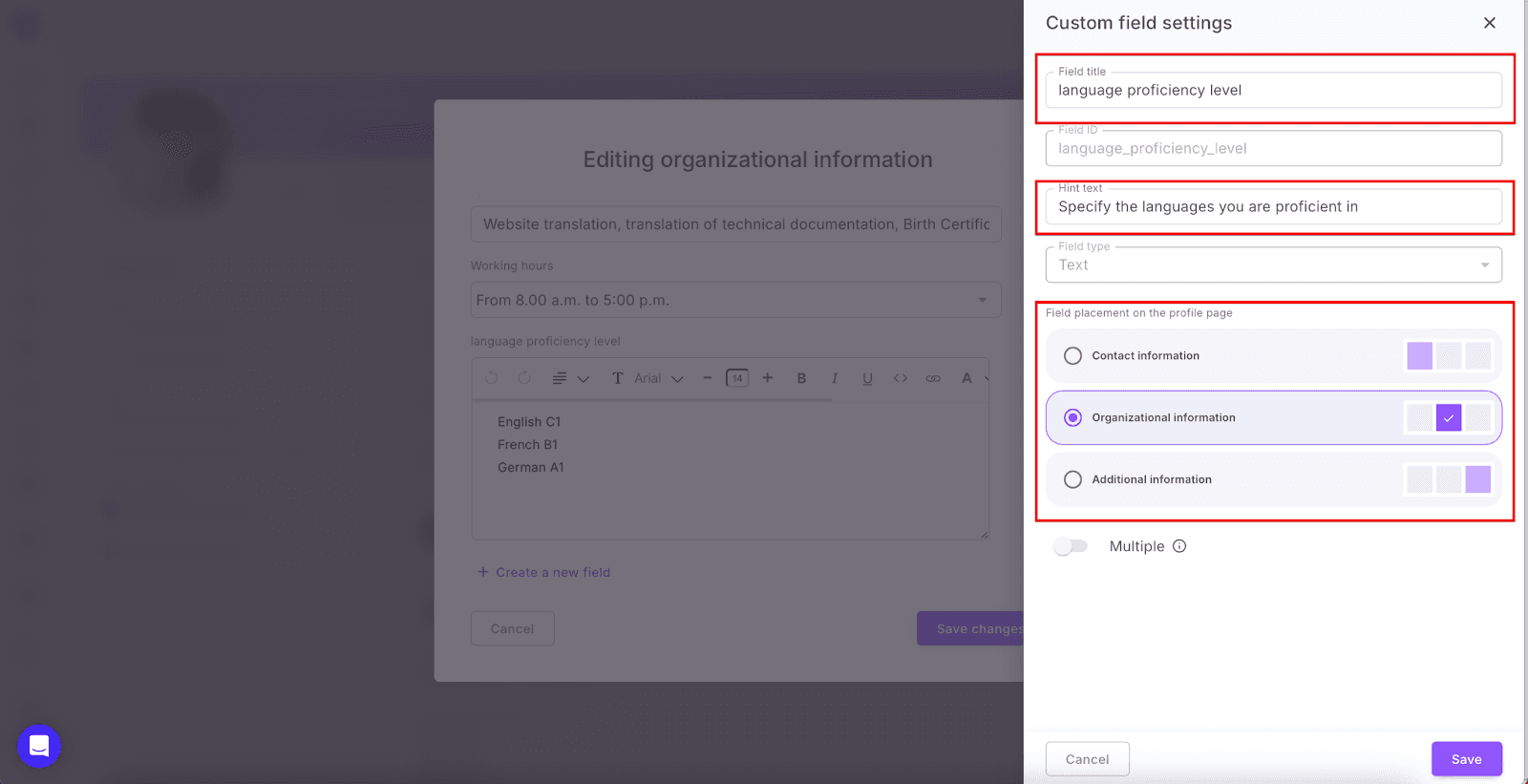Screen dimensions: 1528x784
Task: Click the Hint text input field
Action: 1273,207
